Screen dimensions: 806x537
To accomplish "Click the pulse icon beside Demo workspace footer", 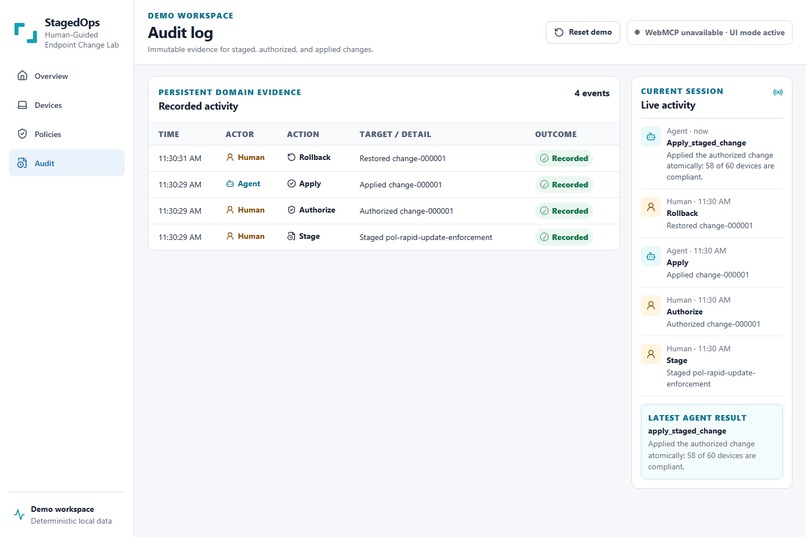I will 20,514.
